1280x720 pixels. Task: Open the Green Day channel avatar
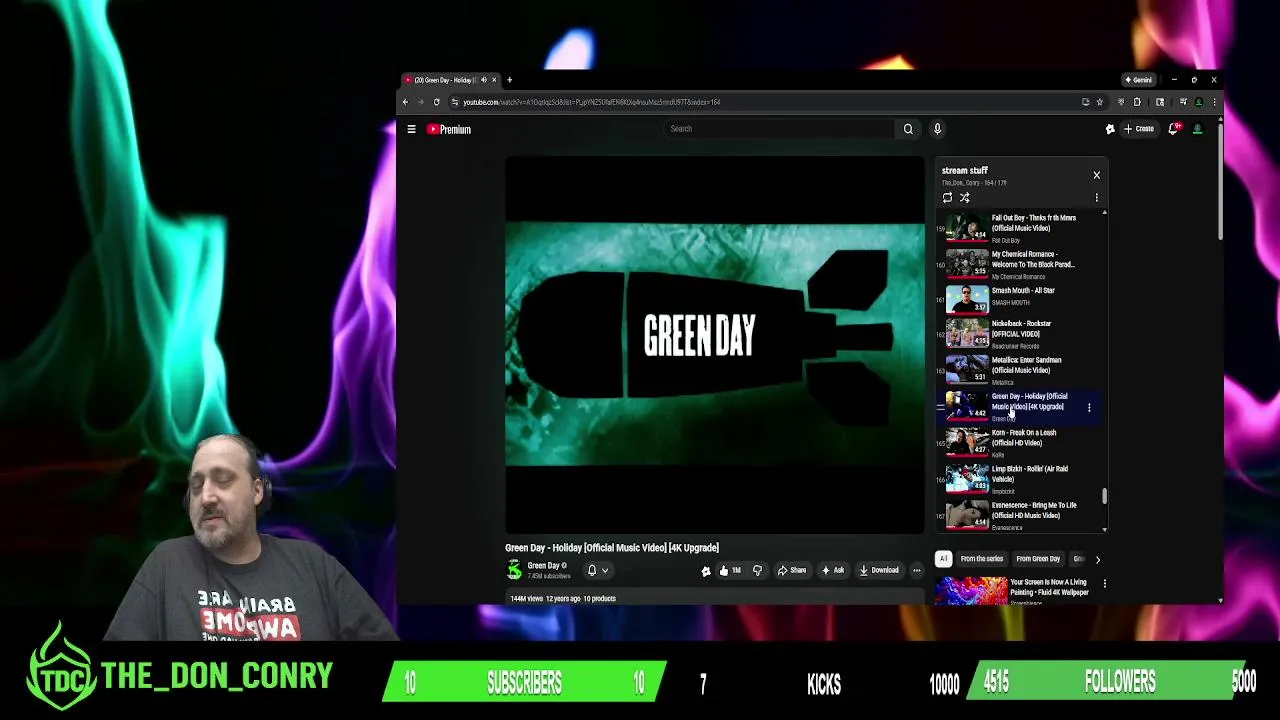point(514,570)
